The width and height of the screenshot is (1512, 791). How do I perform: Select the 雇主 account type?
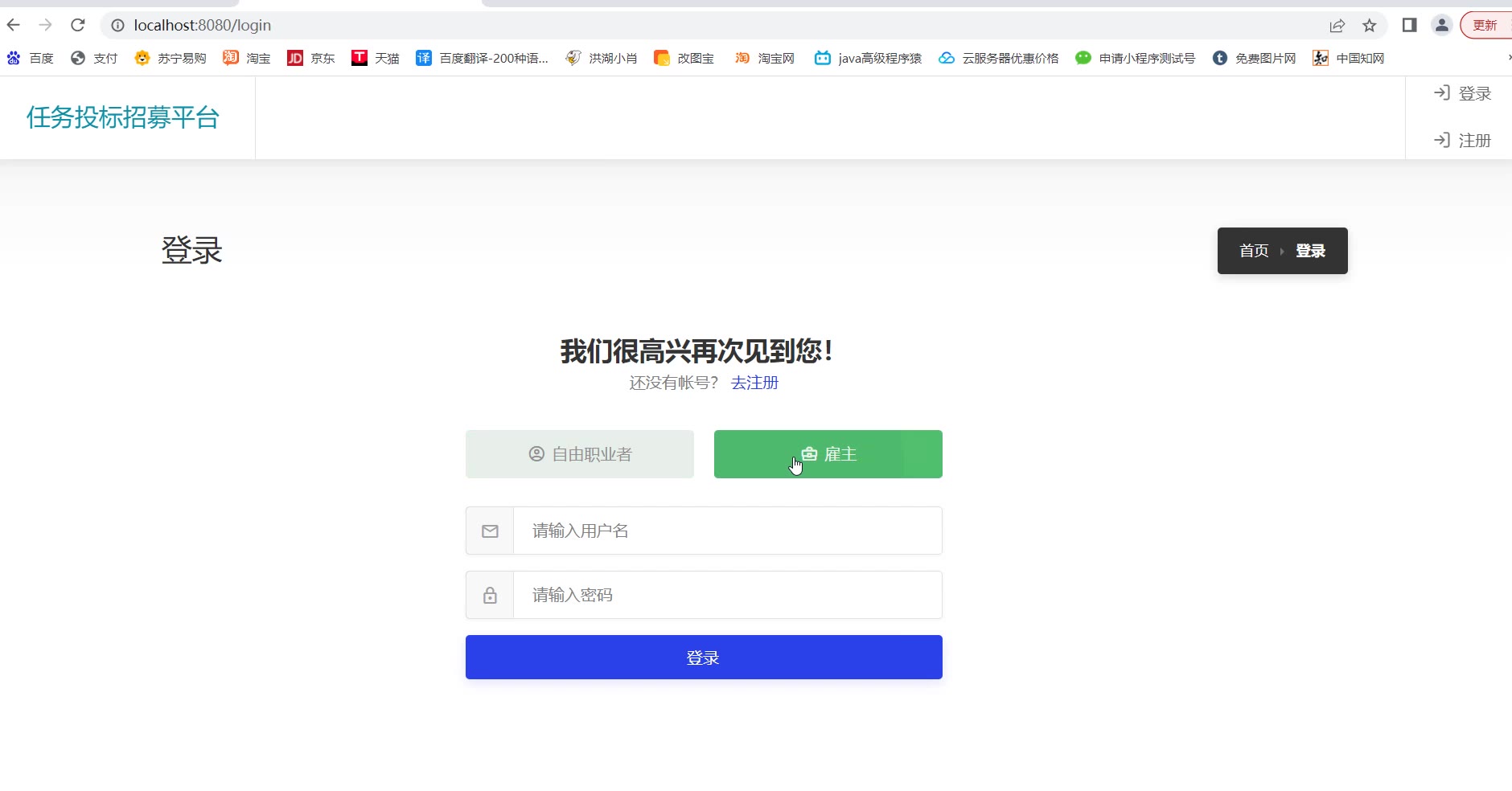828,454
